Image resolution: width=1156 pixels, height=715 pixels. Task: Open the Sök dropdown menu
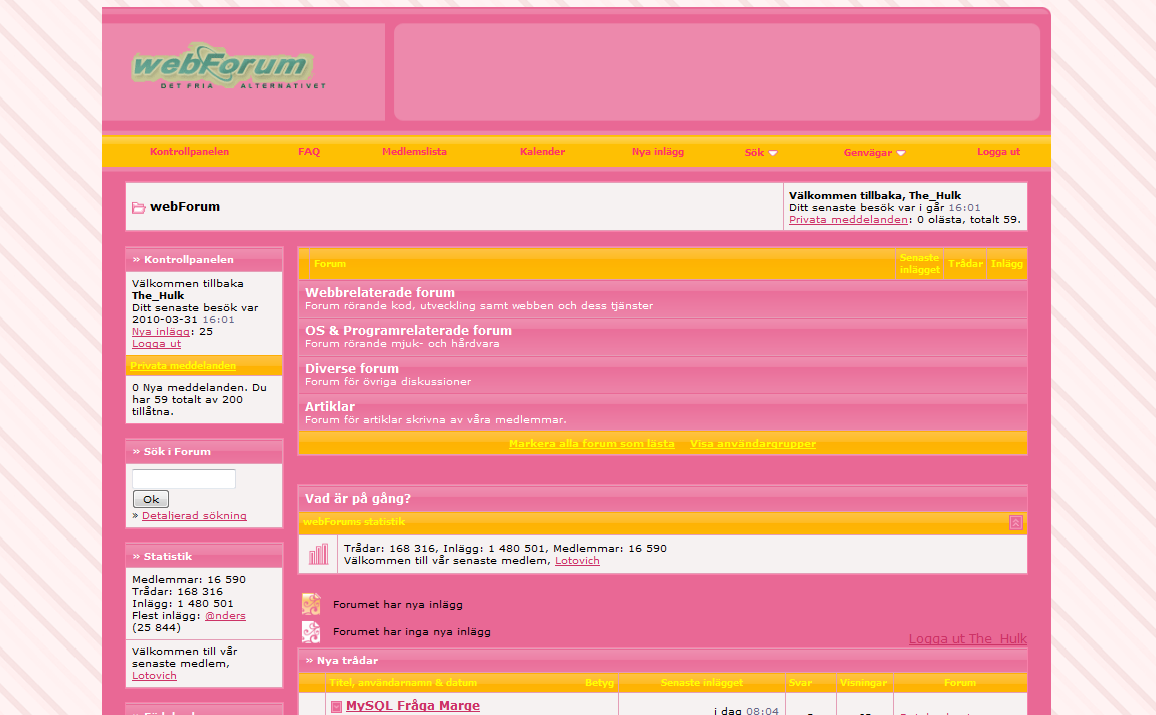point(761,153)
